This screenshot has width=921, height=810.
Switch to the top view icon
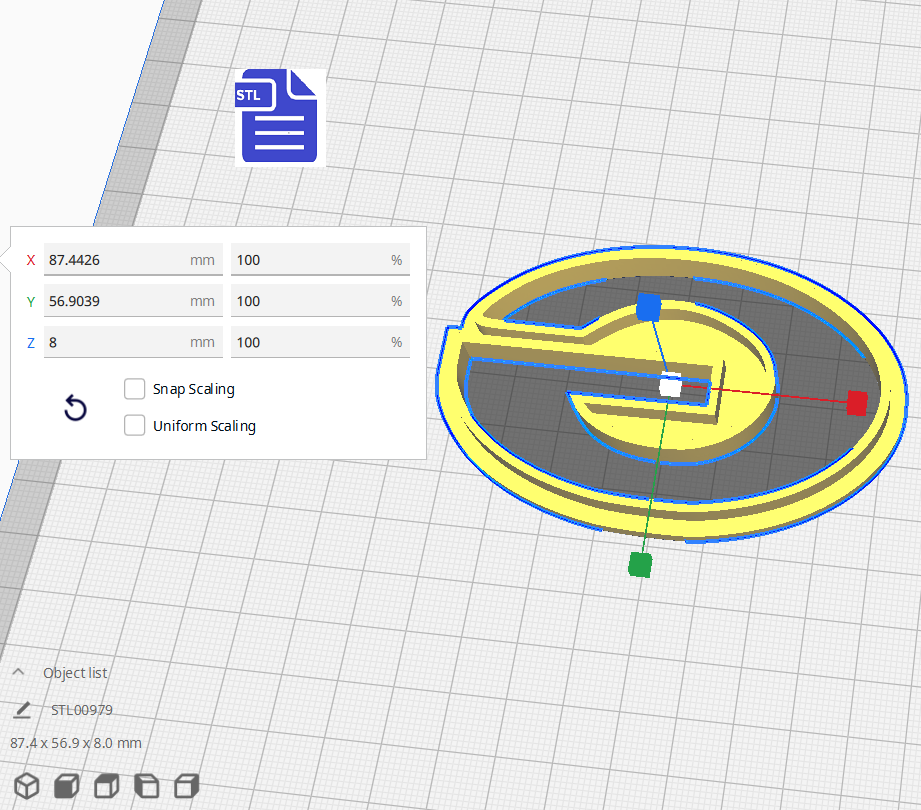[x=106, y=786]
